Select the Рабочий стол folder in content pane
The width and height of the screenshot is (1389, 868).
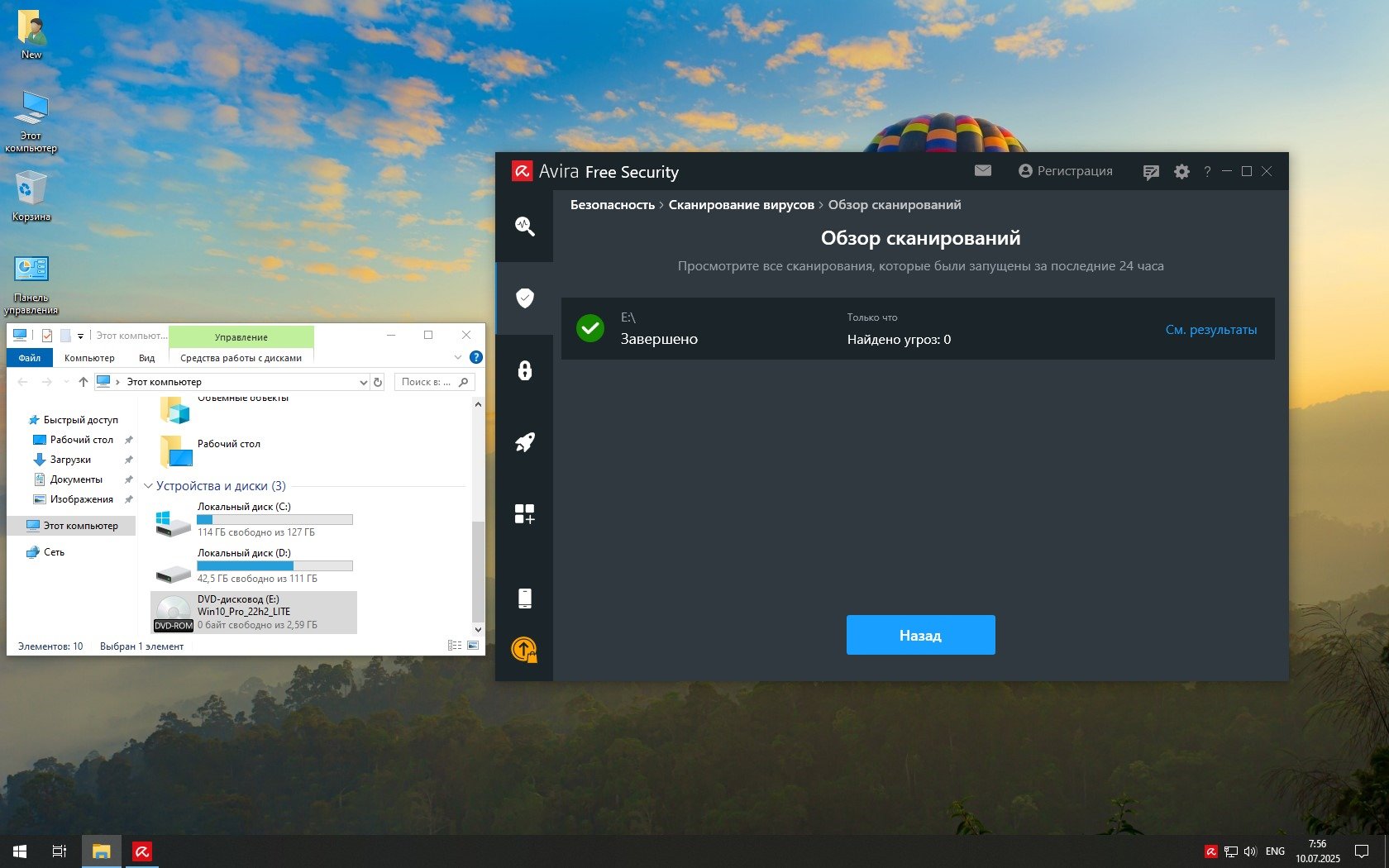211,450
